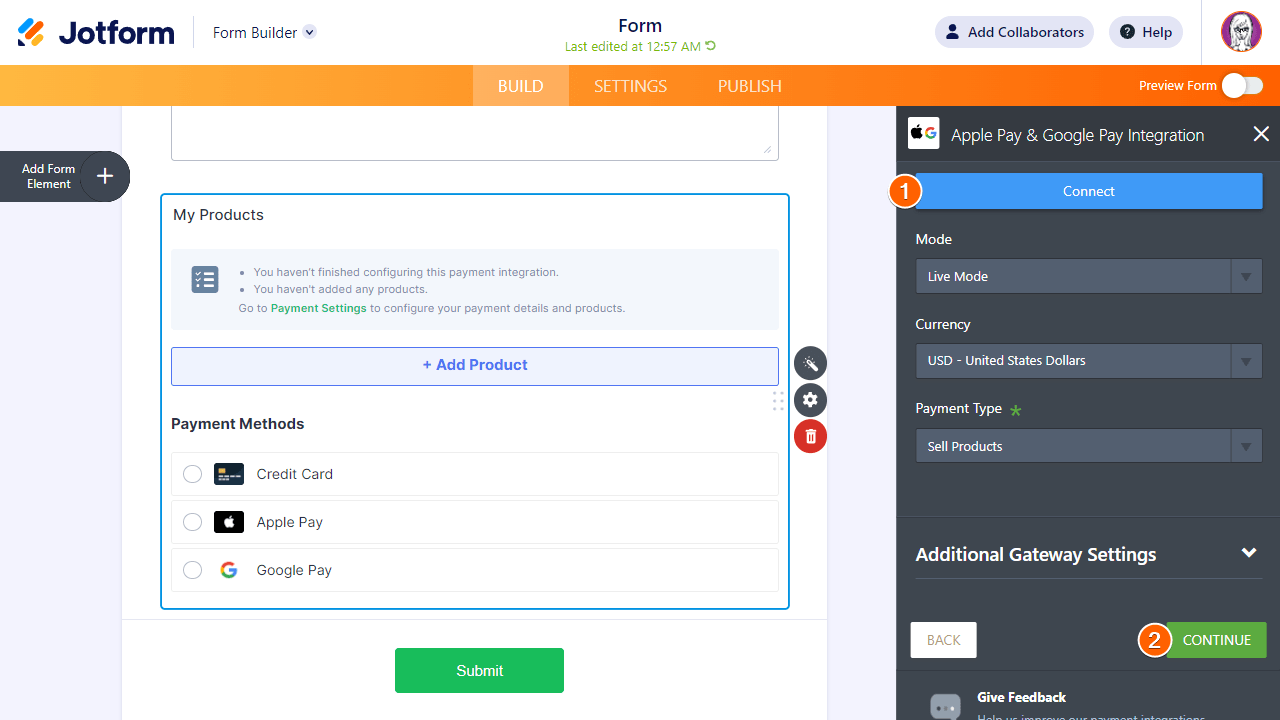Click the Payment Methods heading
The width and height of the screenshot is (1280, 720).
238,424
